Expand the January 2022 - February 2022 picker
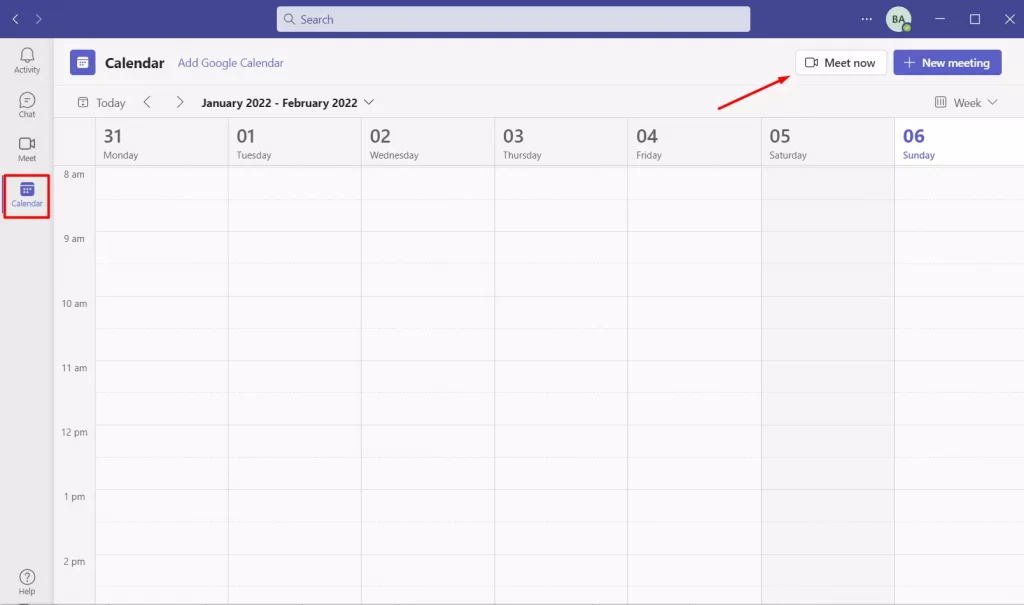The width and height of the screenshot is (1024, 605). 287,103
